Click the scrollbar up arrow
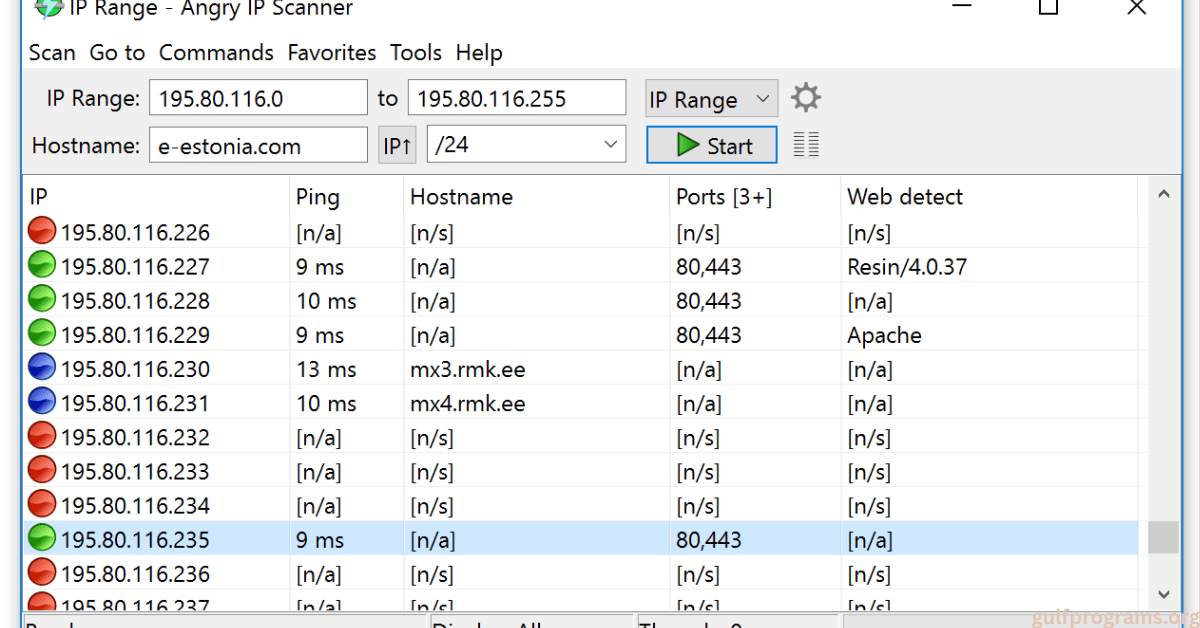 click(x=1162, y=195)
